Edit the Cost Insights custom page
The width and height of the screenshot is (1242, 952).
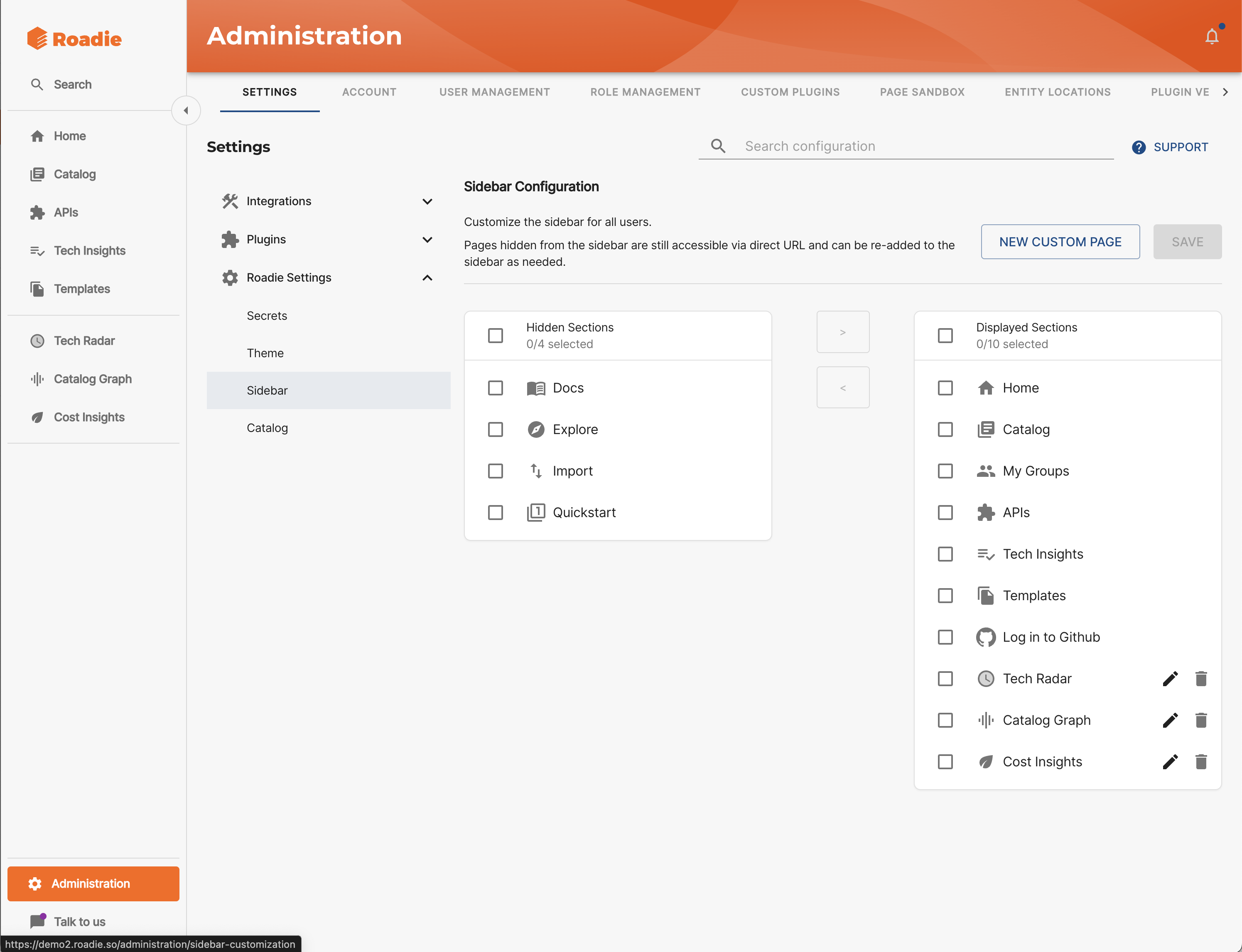tap(1170, 762)
